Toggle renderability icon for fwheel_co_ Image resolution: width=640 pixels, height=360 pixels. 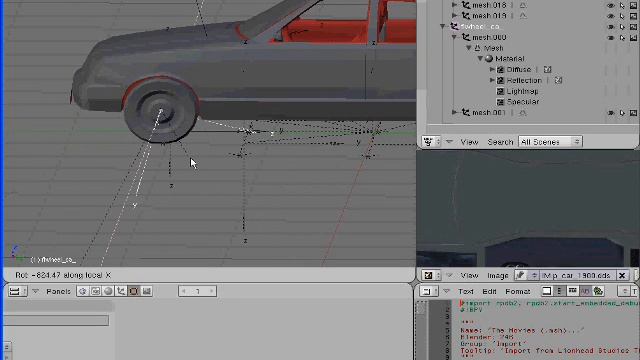tap(633, 27)
